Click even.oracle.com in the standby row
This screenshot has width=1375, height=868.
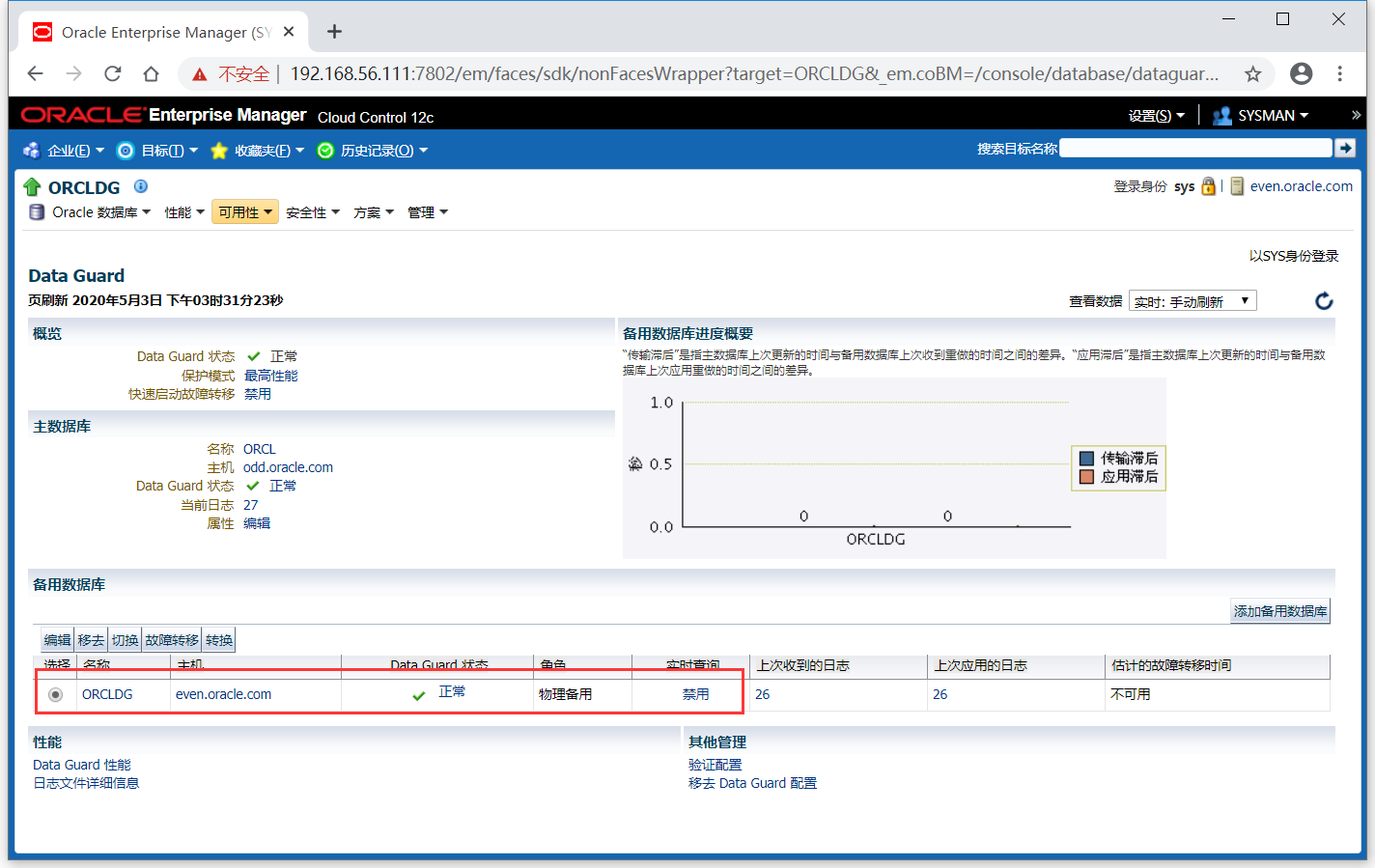(223, 694)
